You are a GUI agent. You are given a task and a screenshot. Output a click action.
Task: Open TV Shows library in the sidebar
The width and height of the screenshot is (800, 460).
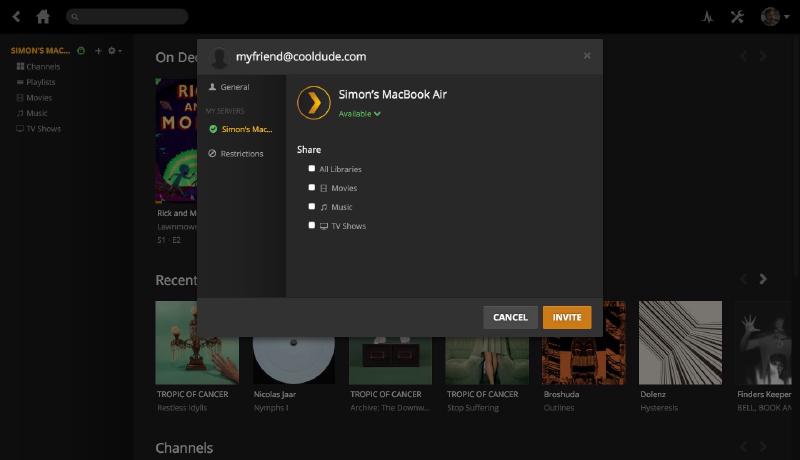(x=38, y=129)
